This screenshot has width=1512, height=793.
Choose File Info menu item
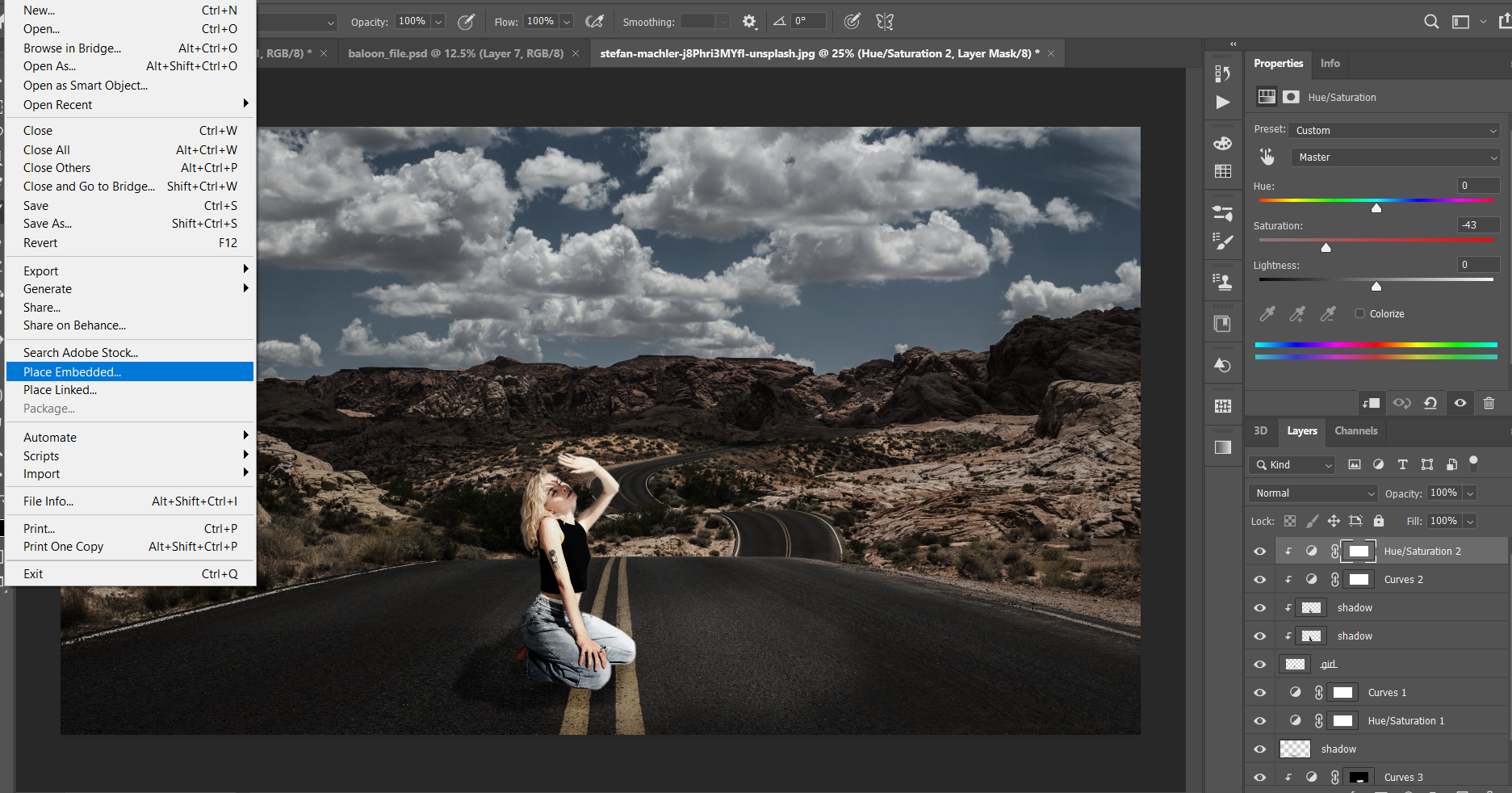click(x=130, y=501)
